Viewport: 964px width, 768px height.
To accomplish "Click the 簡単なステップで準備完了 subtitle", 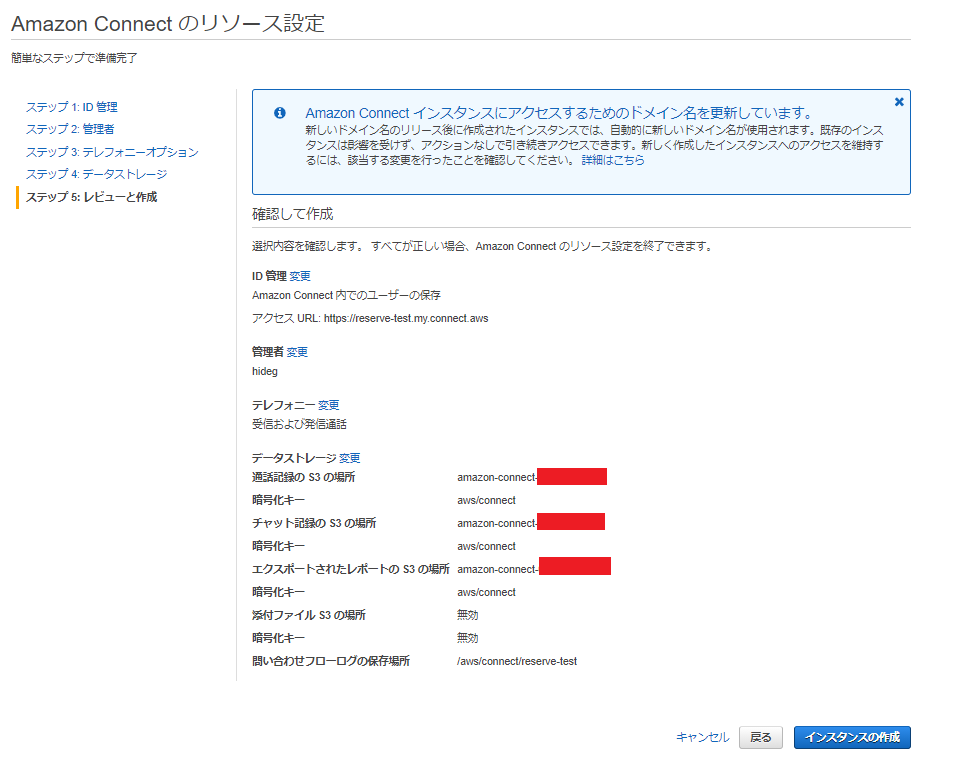I will point(74,58).
